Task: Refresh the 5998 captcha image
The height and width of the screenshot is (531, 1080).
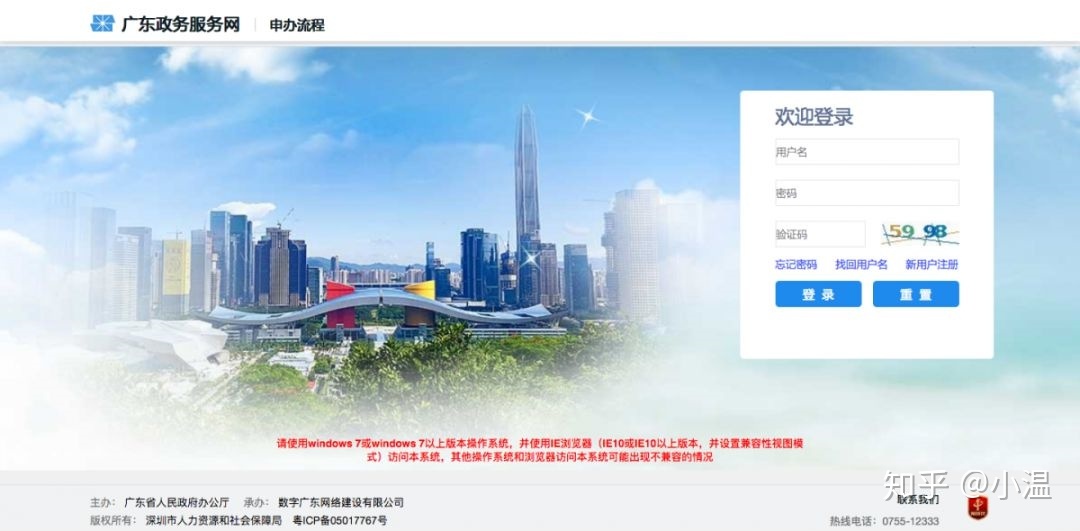Action: click(920, 234)
